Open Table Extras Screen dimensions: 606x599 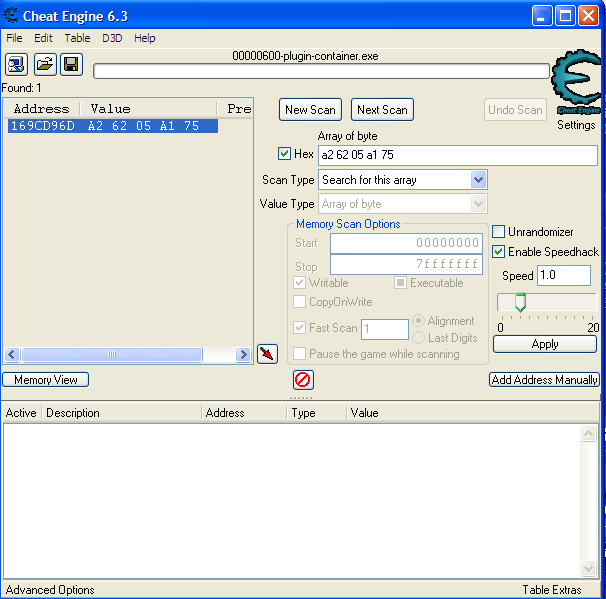click(x=552, y=590)
